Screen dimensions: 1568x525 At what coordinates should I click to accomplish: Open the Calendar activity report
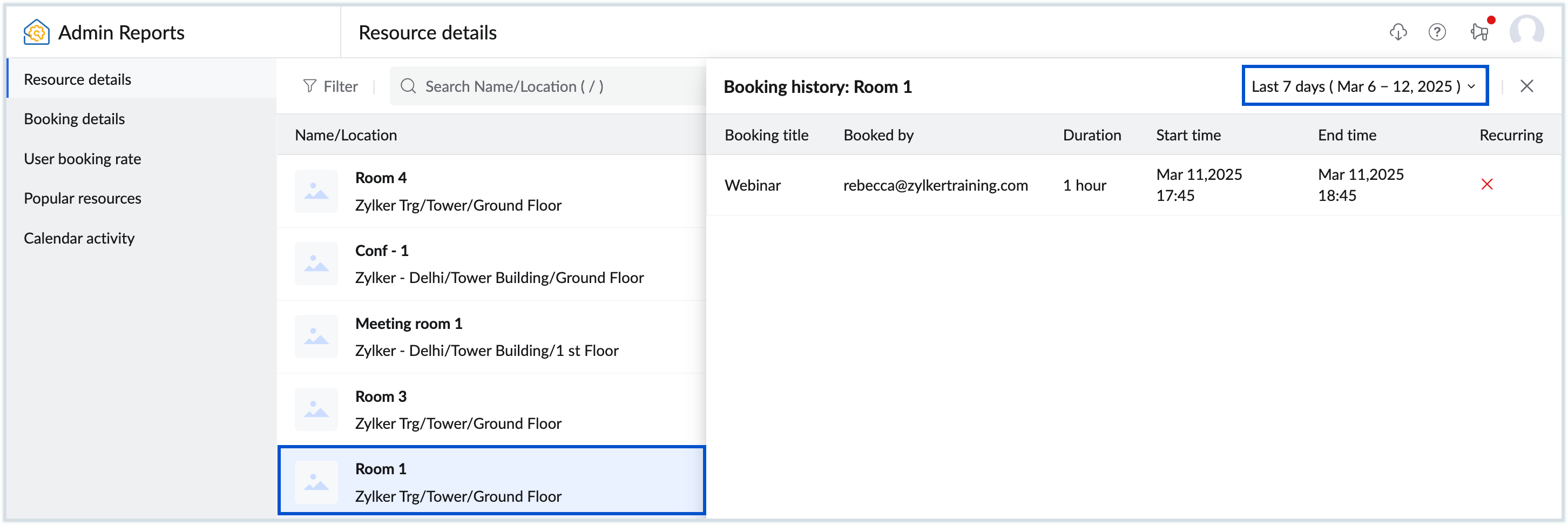pyautogui.click(x=79, y=238)
